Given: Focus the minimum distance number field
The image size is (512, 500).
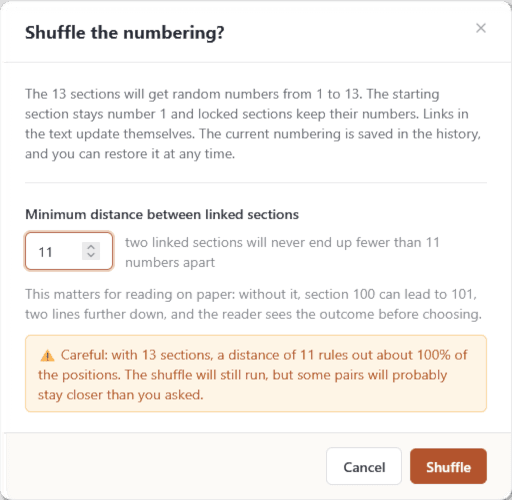Looking at the screenshot, I should (69, 251).
